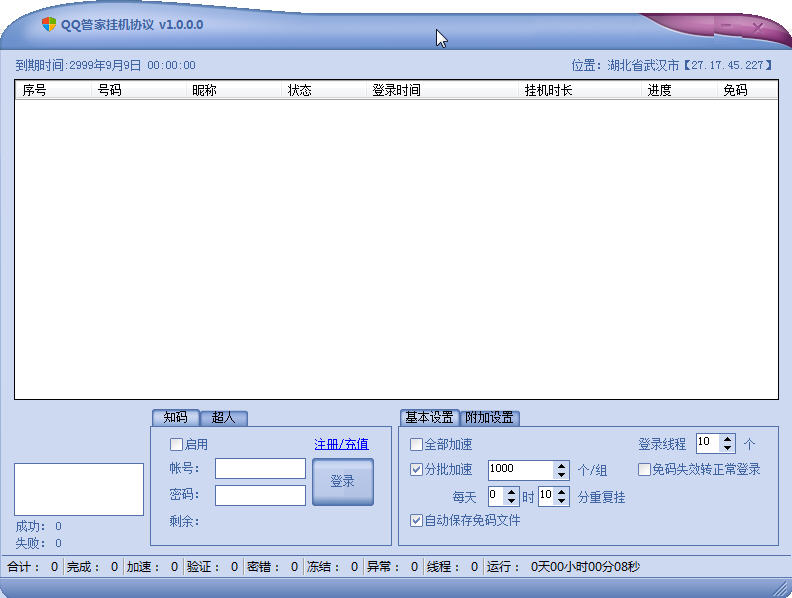Switch to the 知码 tab

pos(175,417)
